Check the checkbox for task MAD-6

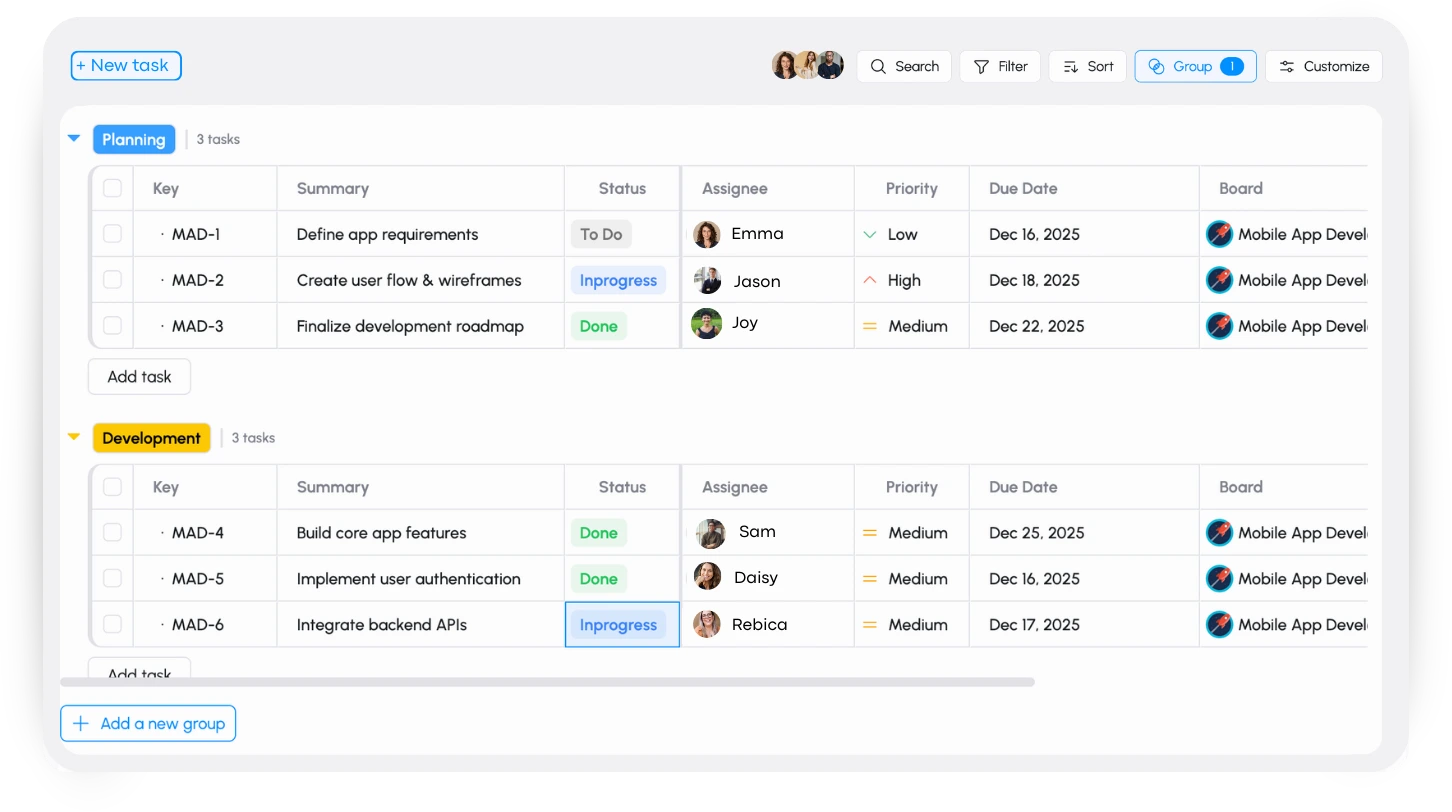pyautogui.click(x=112, y=624)
